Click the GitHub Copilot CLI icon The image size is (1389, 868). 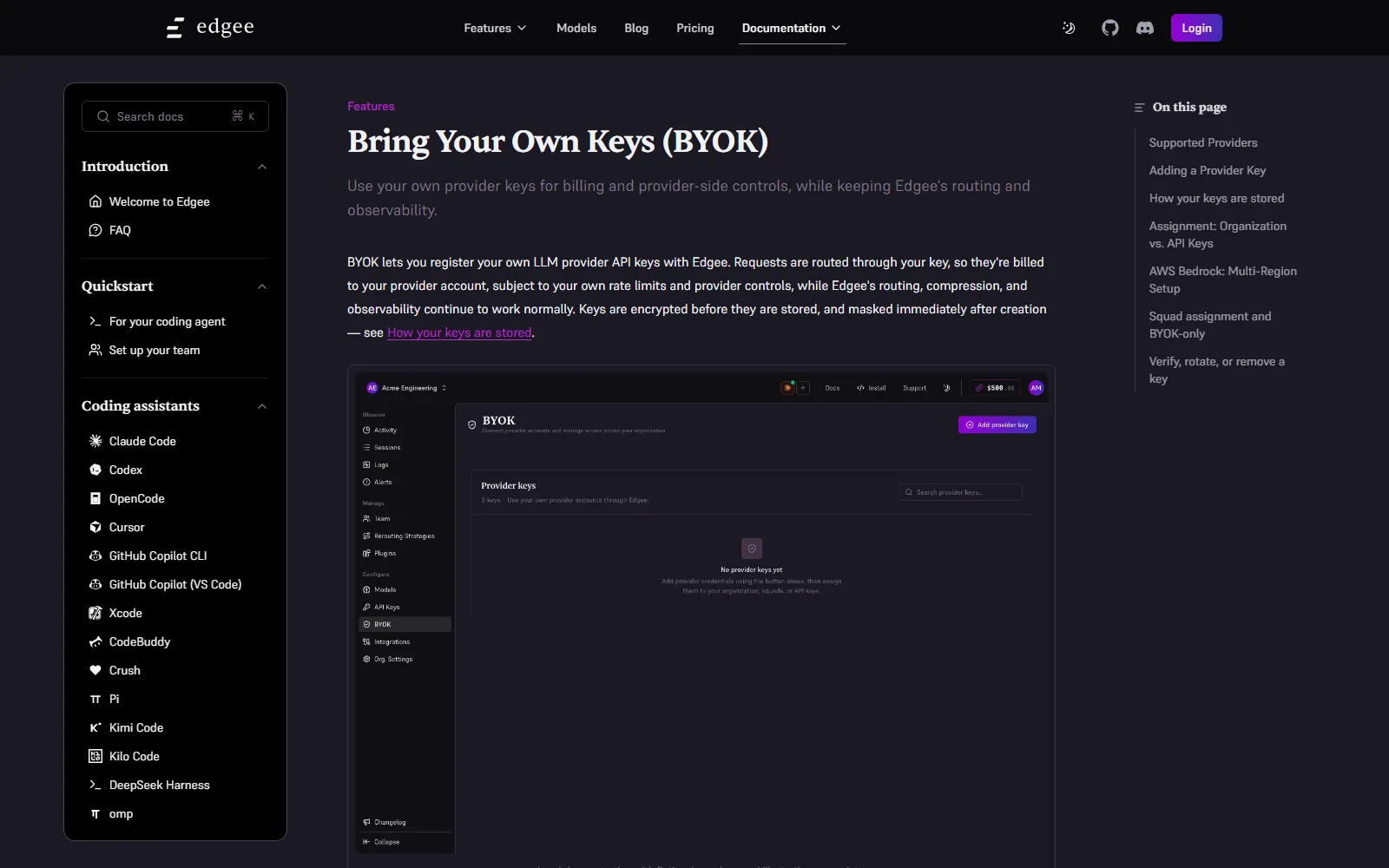95,556
